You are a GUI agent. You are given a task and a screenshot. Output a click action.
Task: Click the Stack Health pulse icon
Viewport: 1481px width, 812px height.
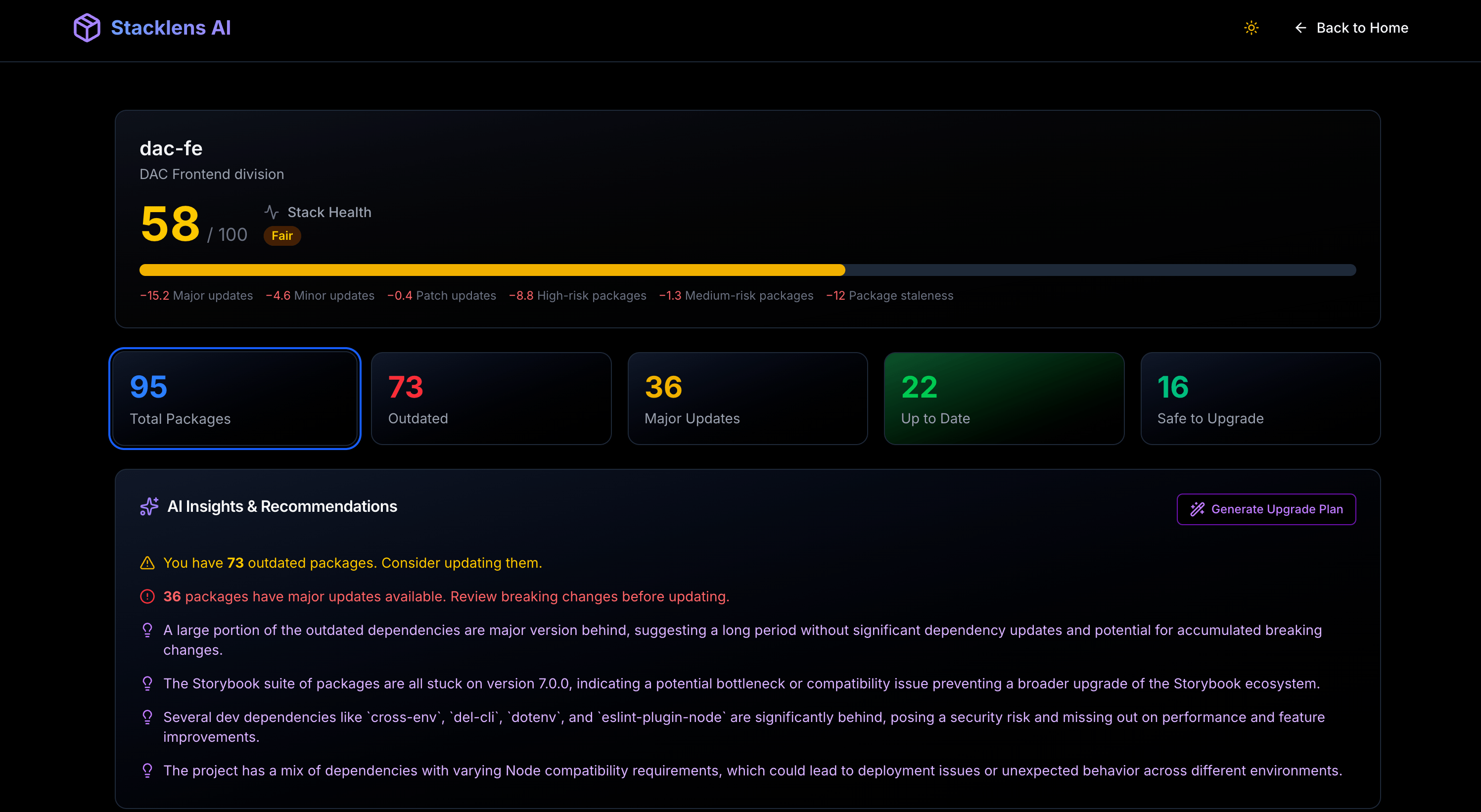(272, 212)
